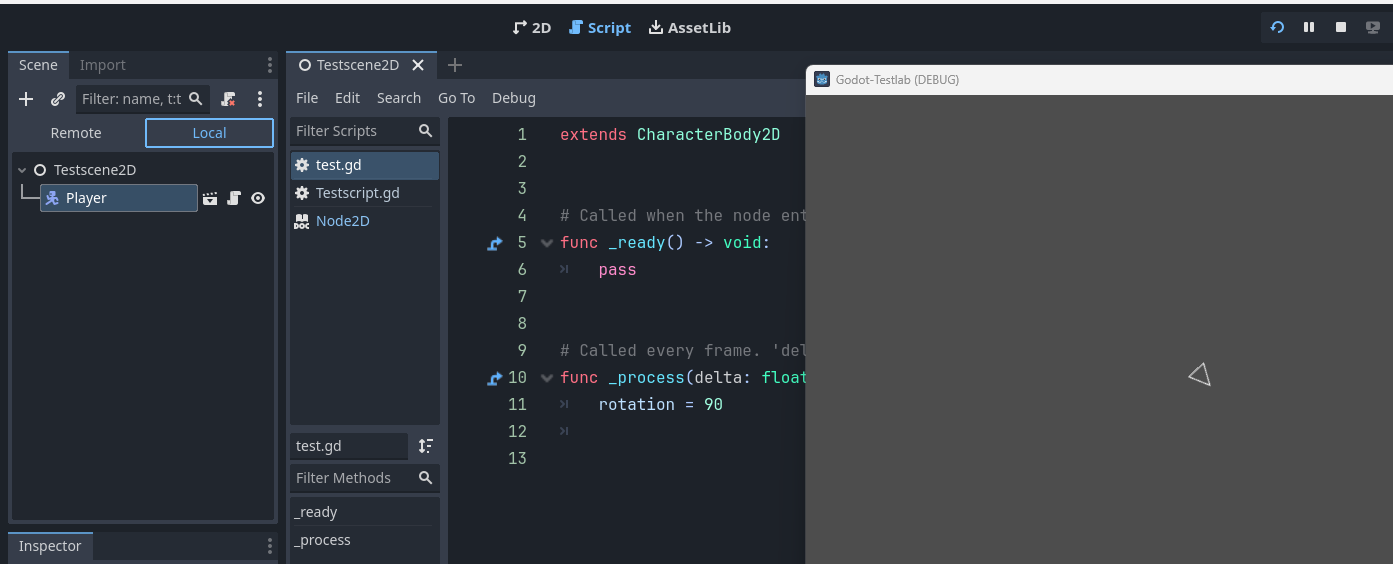Pause the running project
The image size is (1393, 564).
point(1309,27)
